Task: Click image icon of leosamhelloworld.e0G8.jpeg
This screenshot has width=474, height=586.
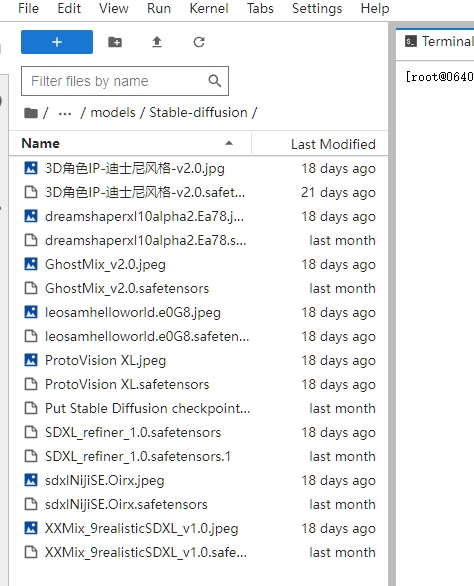Action: point(31,312)
